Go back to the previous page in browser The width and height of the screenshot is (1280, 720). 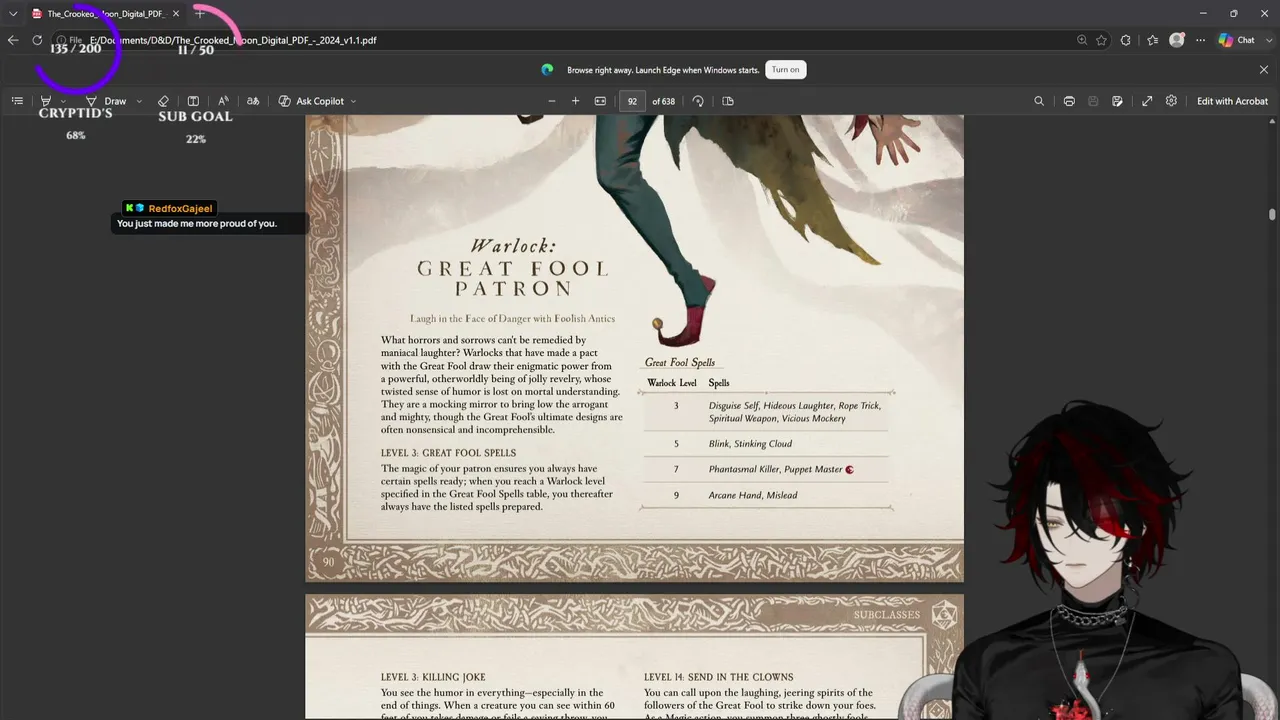pyautogui.click(x=13, y=40)
